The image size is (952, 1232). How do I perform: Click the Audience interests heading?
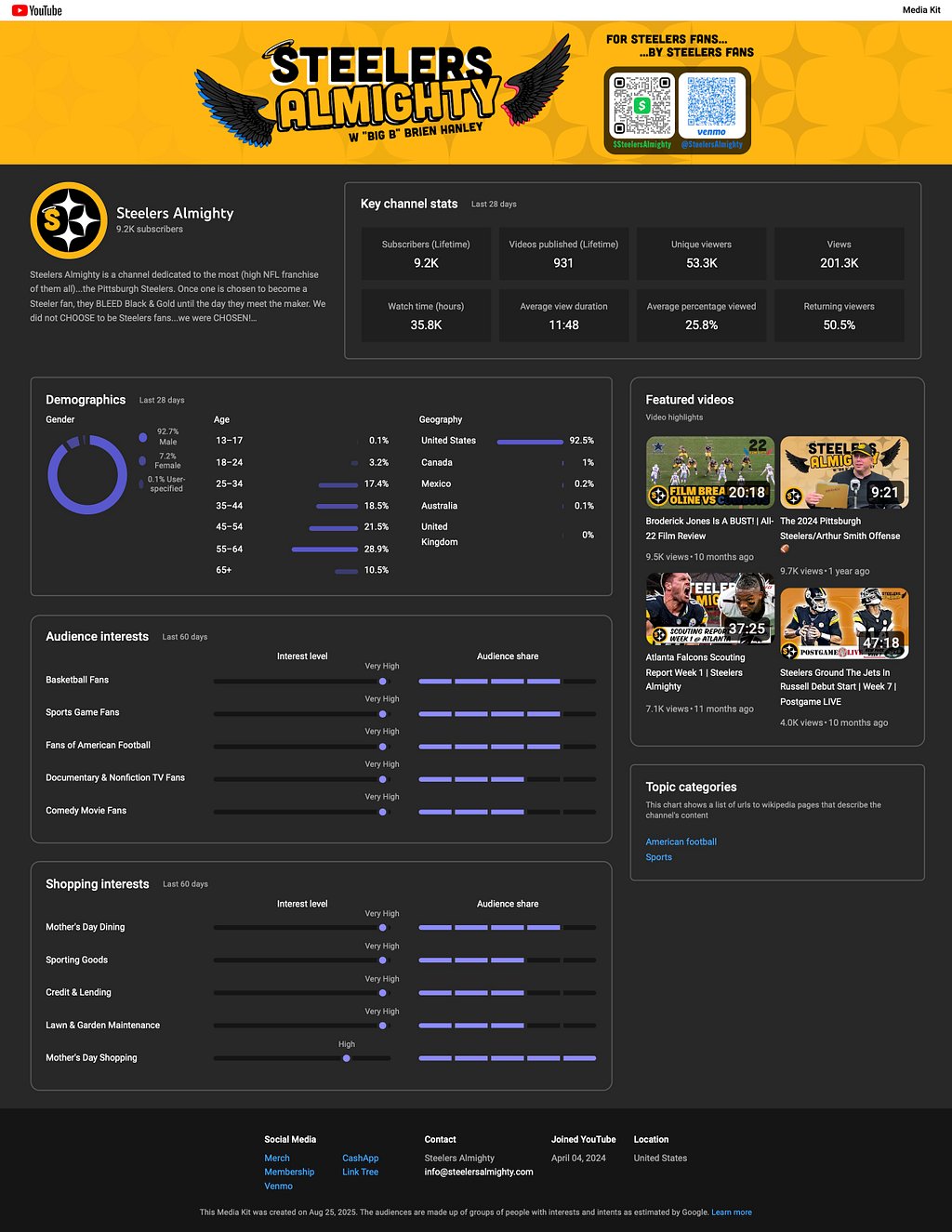97,636
